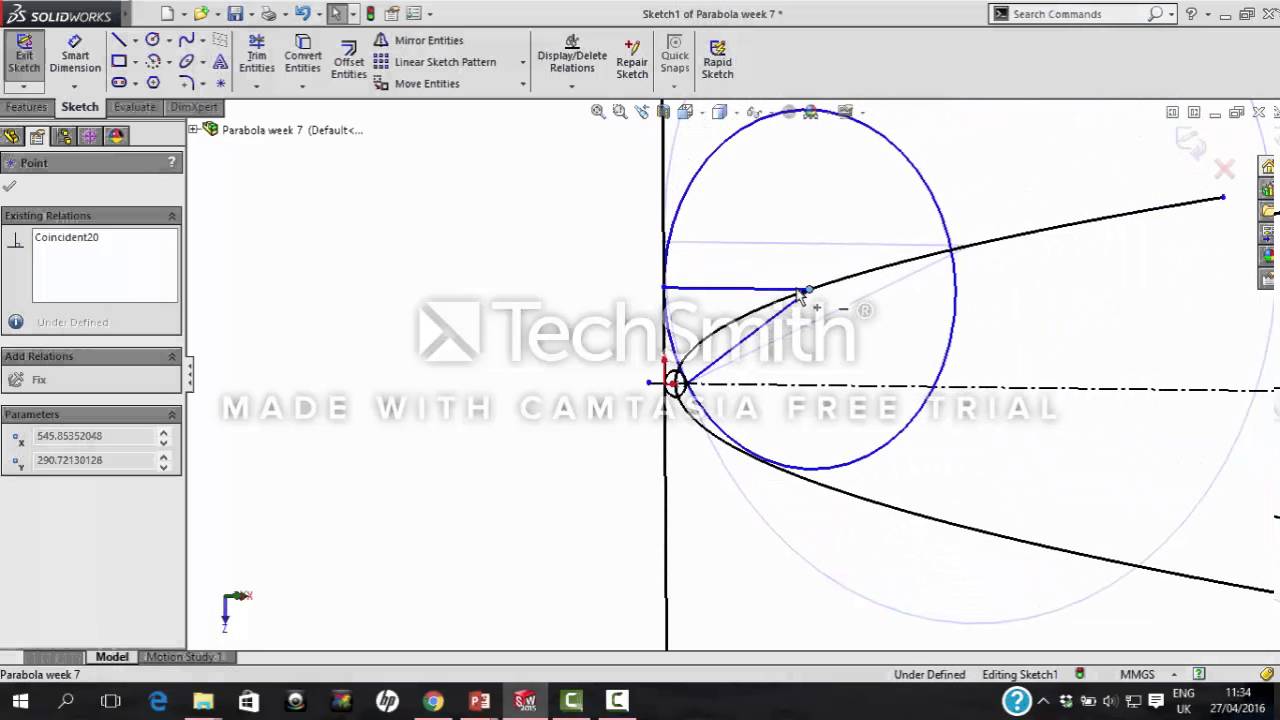Select the Circle sketch tool
The image size is (1280, 720).
coord(153,40)
